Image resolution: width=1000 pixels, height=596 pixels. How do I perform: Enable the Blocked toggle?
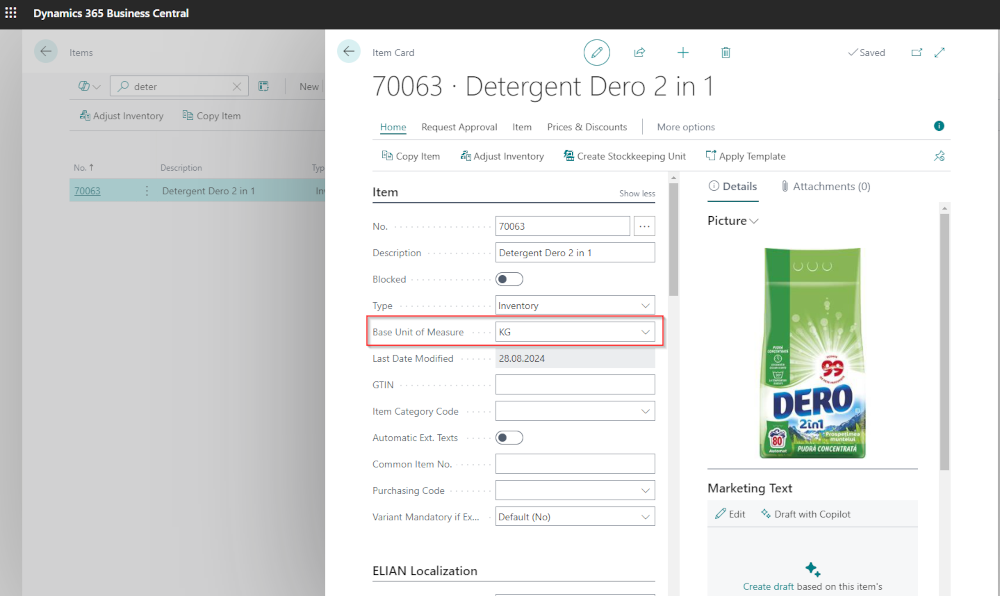click(x=508, y=279)
